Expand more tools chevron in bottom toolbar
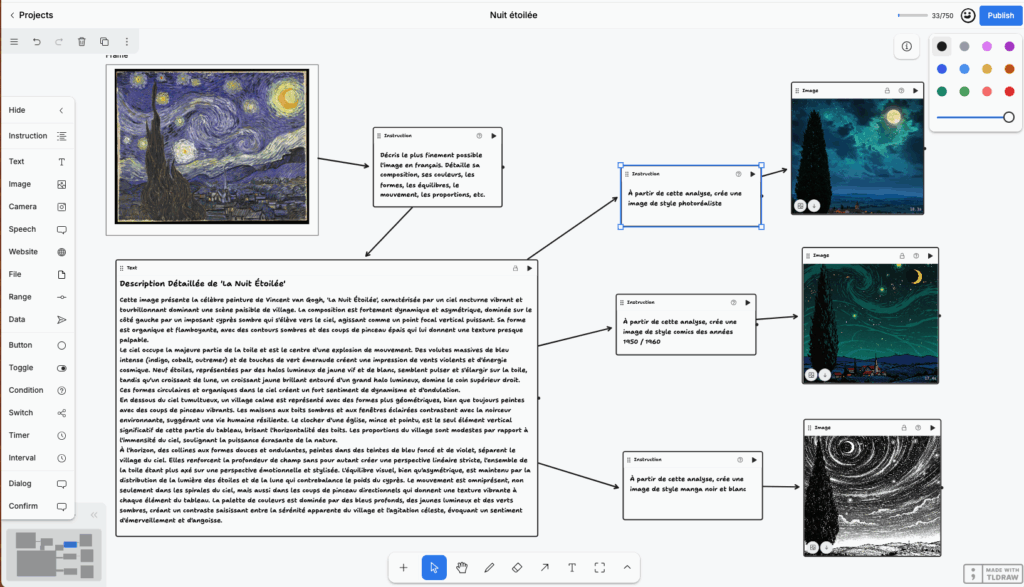1024x587 pixels. tap(627, 567)
